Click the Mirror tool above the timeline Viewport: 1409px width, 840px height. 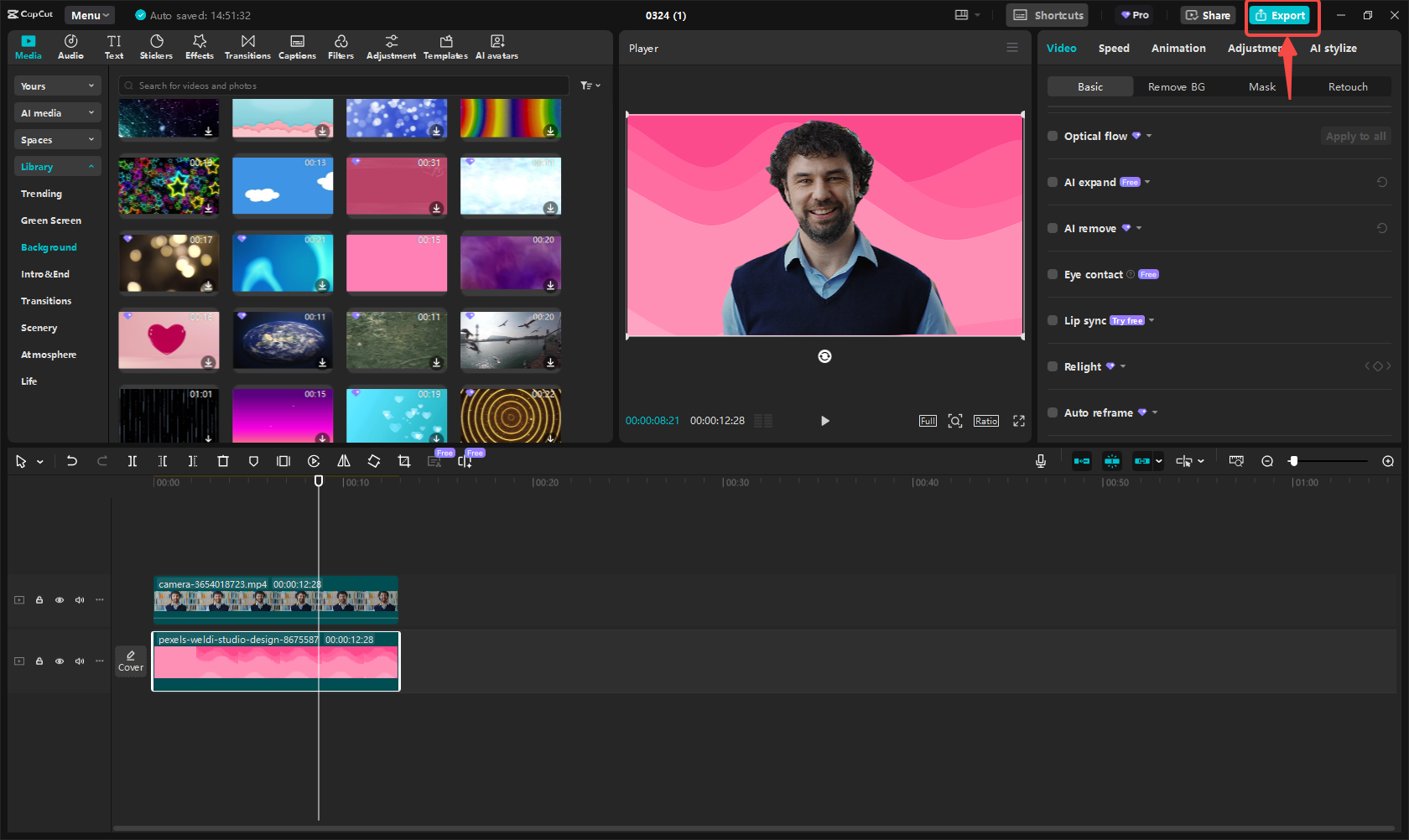tap(344, 460)
